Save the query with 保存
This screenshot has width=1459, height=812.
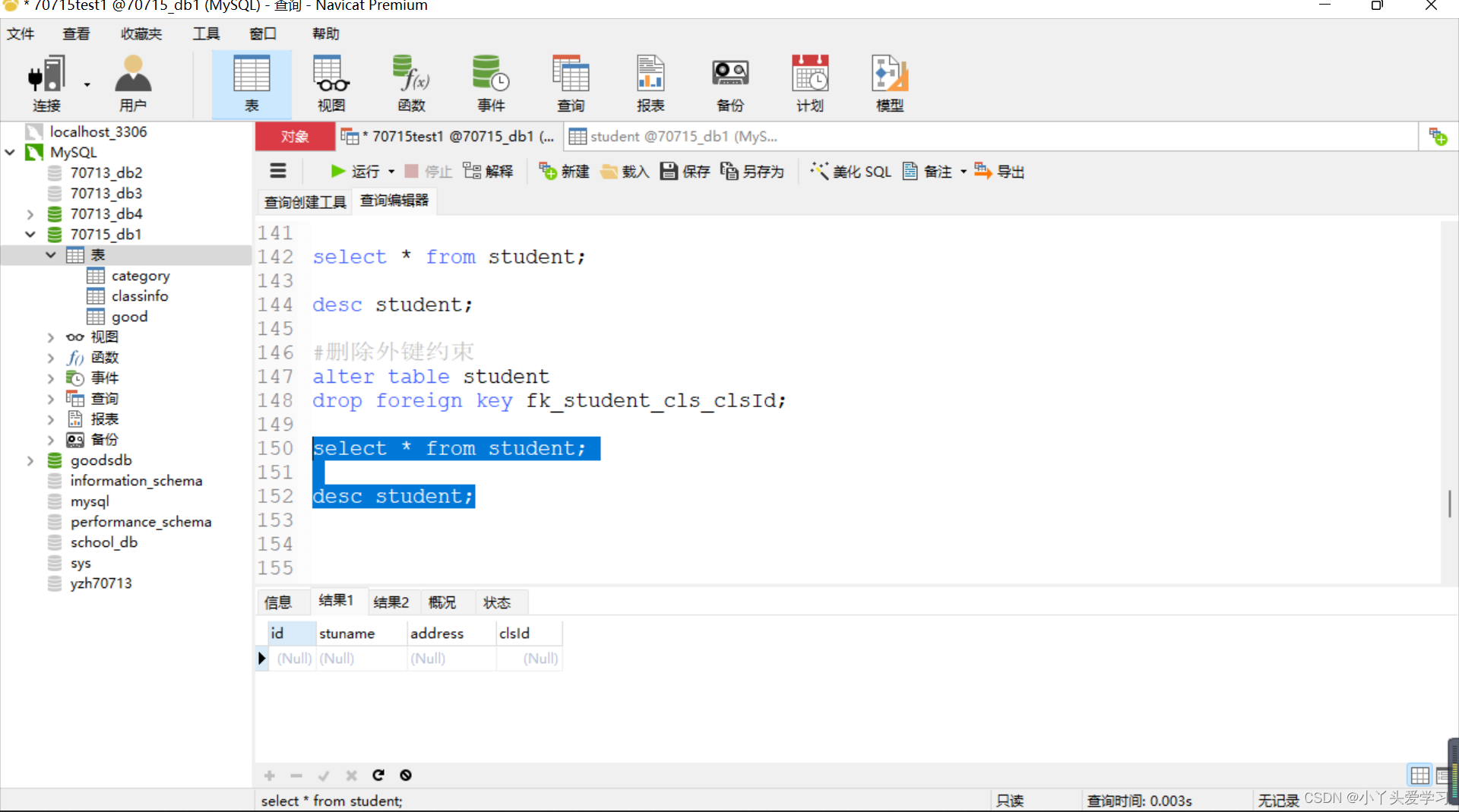[x=685, y=172]
